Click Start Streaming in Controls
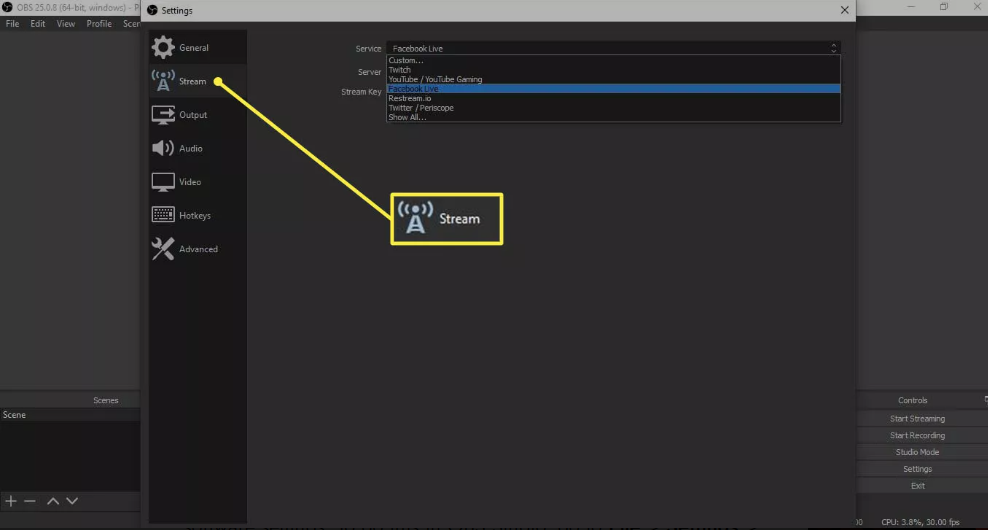Viewport: 988px width, 530px height. tap(917, 418)
